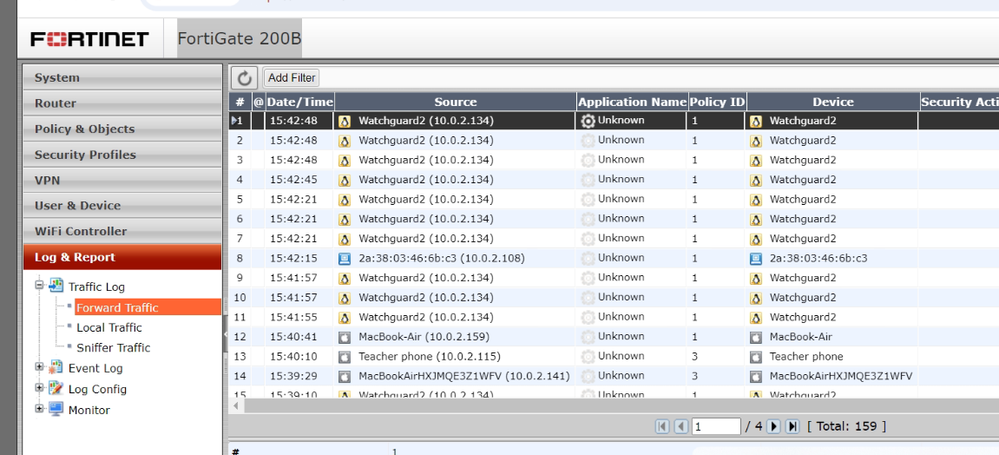999x455 pixels.
Task: Click the Log Config icon
Action: [x=57, y=387]
